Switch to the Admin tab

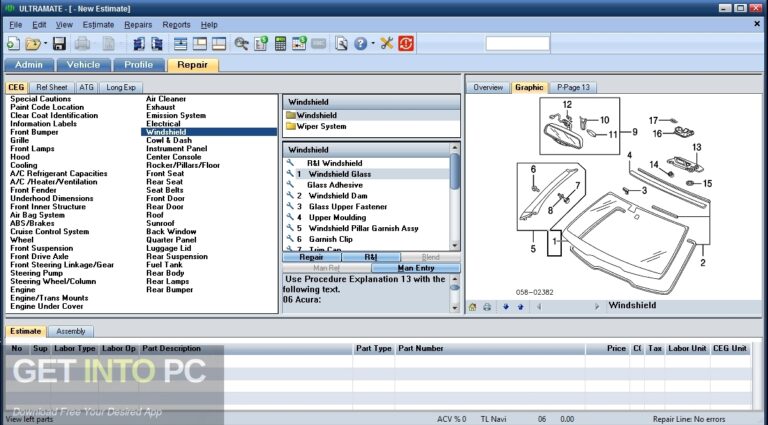tap(29, 65)
